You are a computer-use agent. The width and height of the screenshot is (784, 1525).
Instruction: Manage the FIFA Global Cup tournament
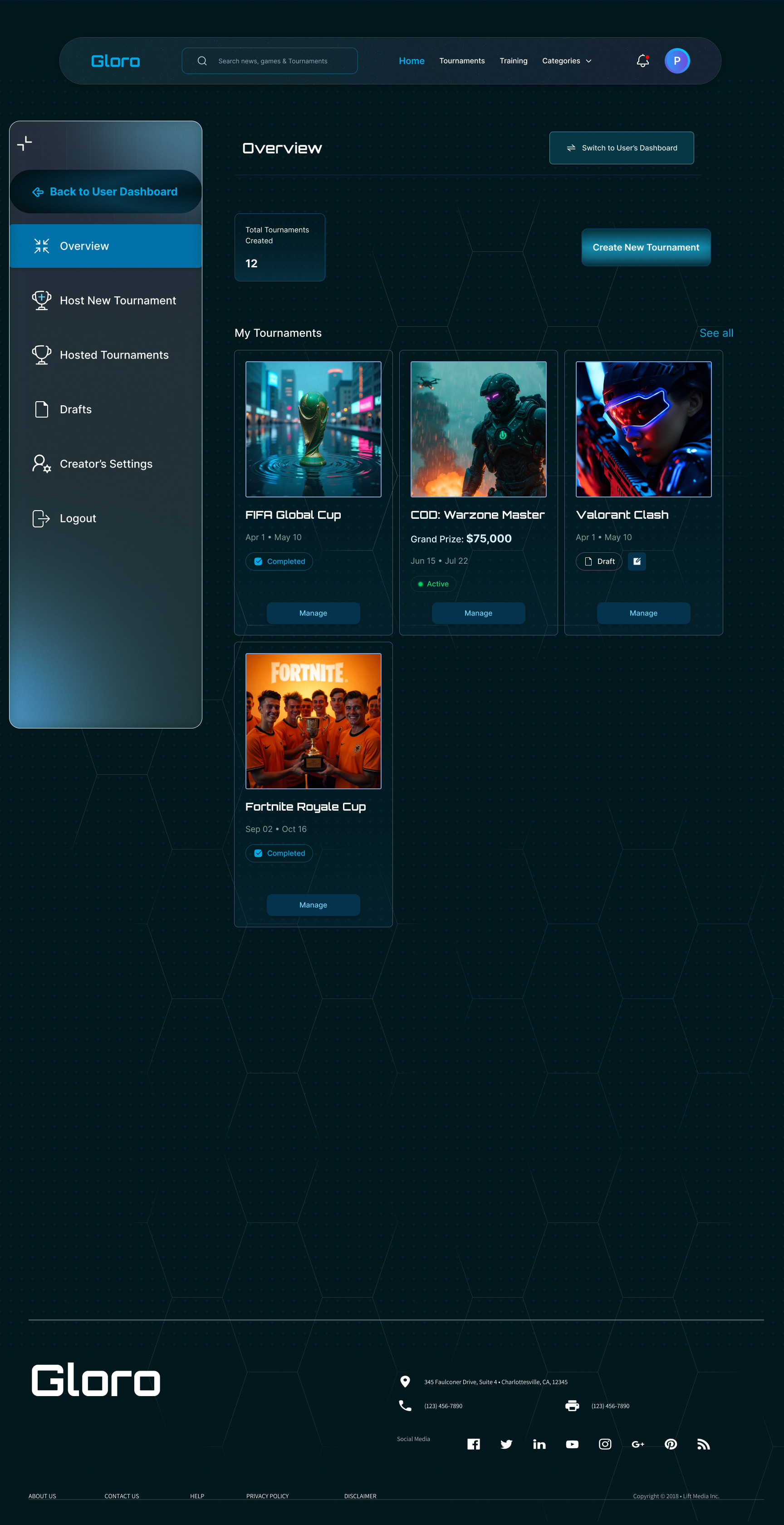coord(313,613)
